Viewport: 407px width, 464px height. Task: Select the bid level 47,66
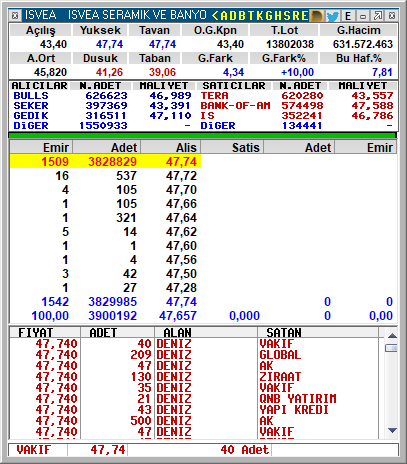pyautogui.click(x=181, y=204)
